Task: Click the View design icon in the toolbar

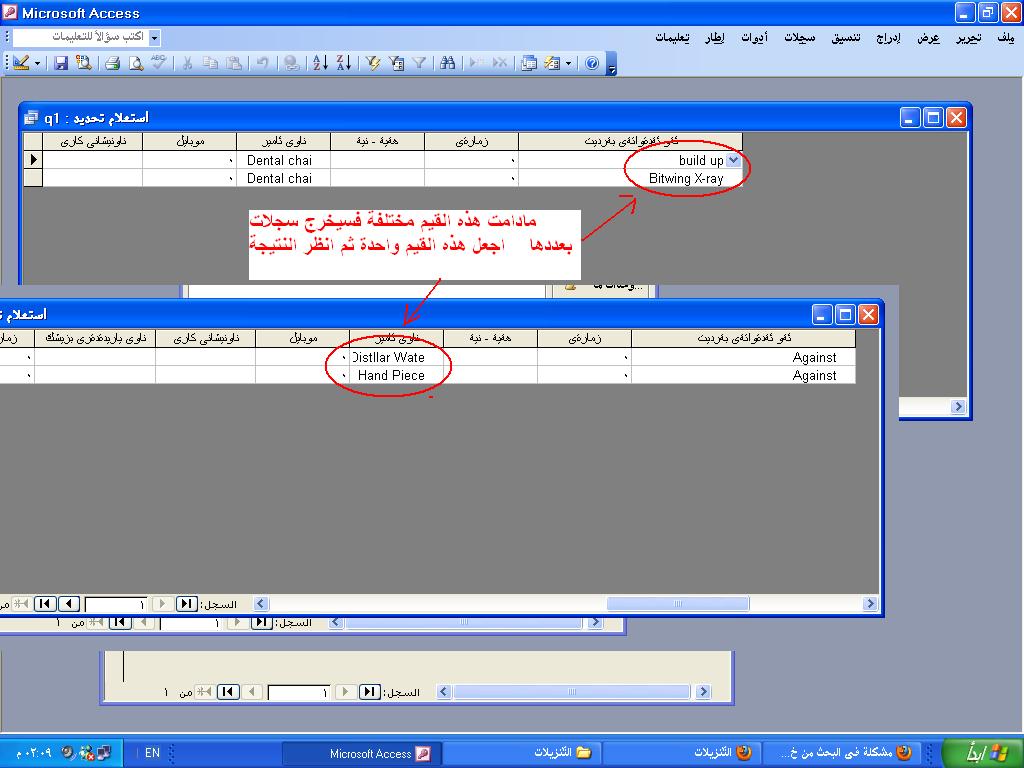Action: click(x=21, y=63)
